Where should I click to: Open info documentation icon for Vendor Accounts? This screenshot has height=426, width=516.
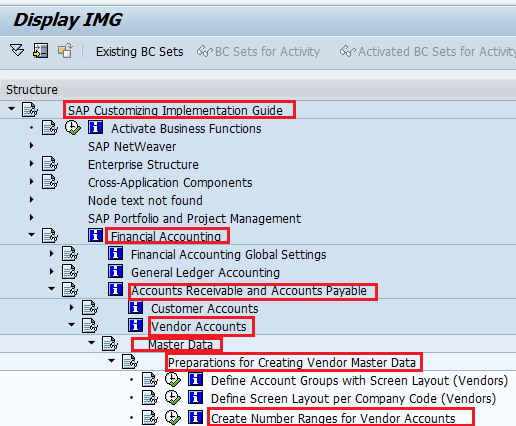135,325
